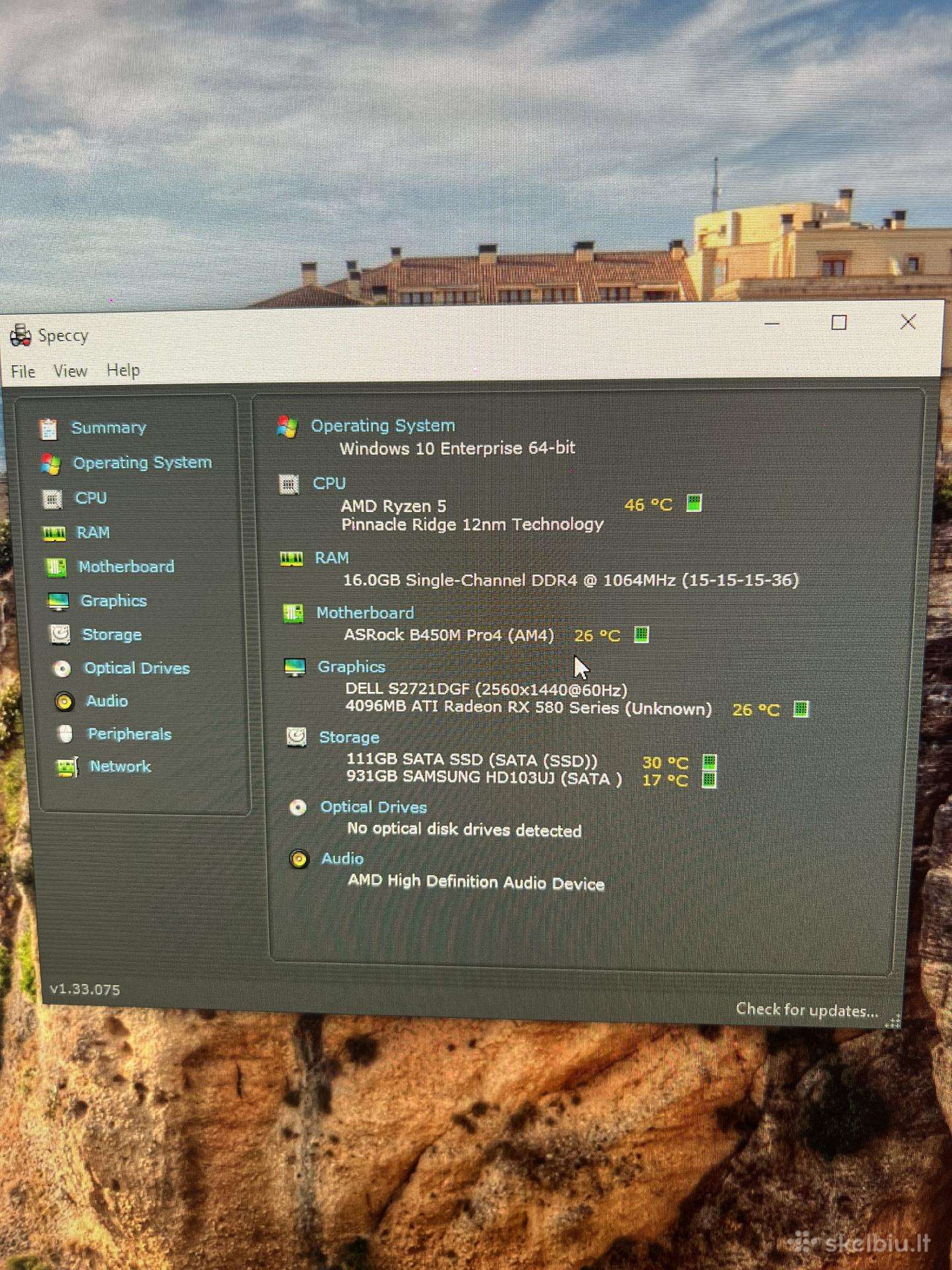The image size is (952, 1270).
Task: Select CPU in the sidebar
Action: pos(91,498)
